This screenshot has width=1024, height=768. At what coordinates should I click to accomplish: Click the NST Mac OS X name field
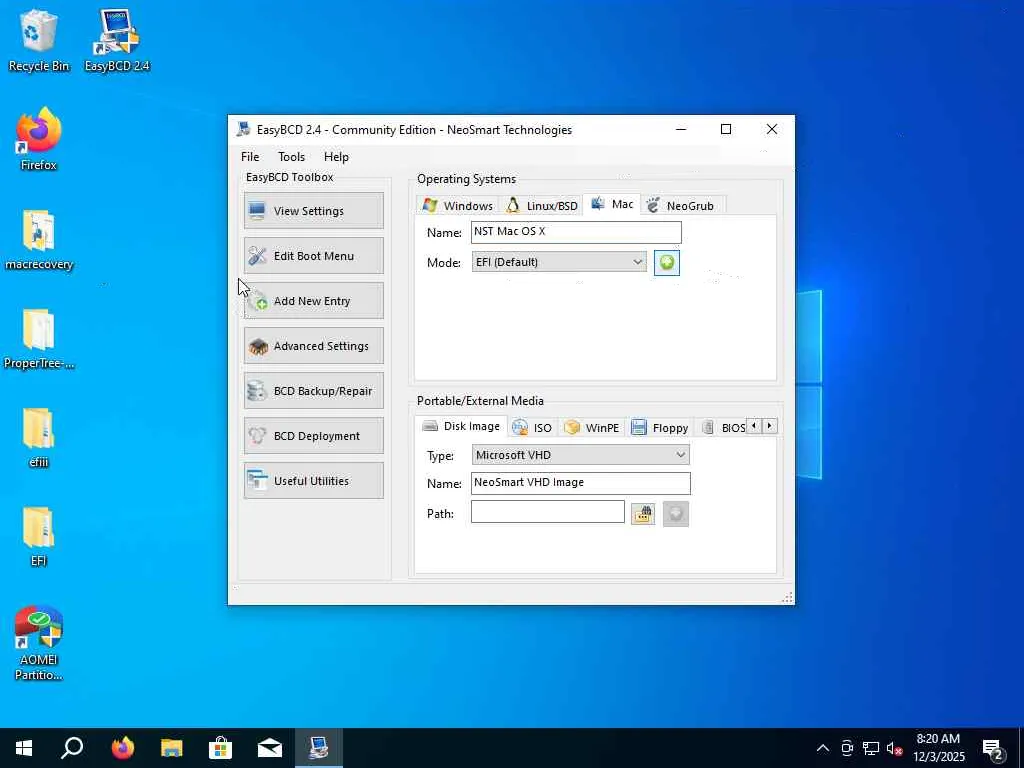point(576,232)
